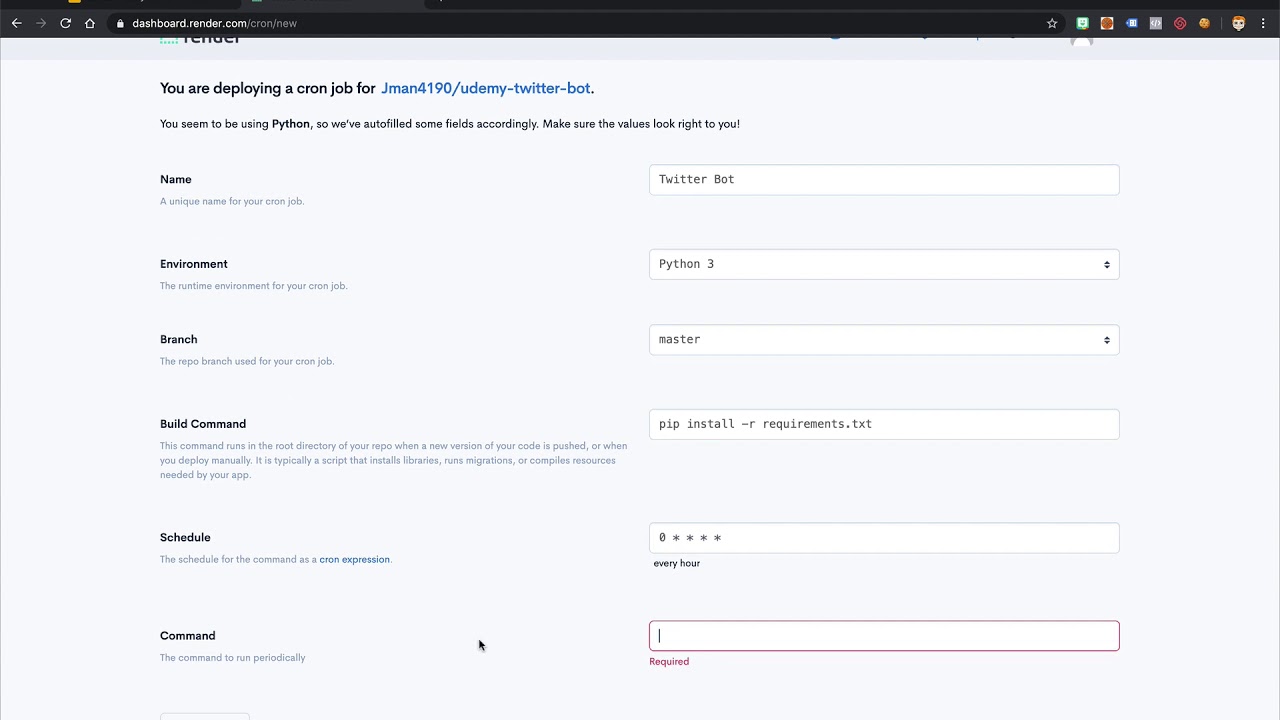Screen dimensions: 1280x720
Task: Open the Branch dropdown showing master
Action: point(884,340)
